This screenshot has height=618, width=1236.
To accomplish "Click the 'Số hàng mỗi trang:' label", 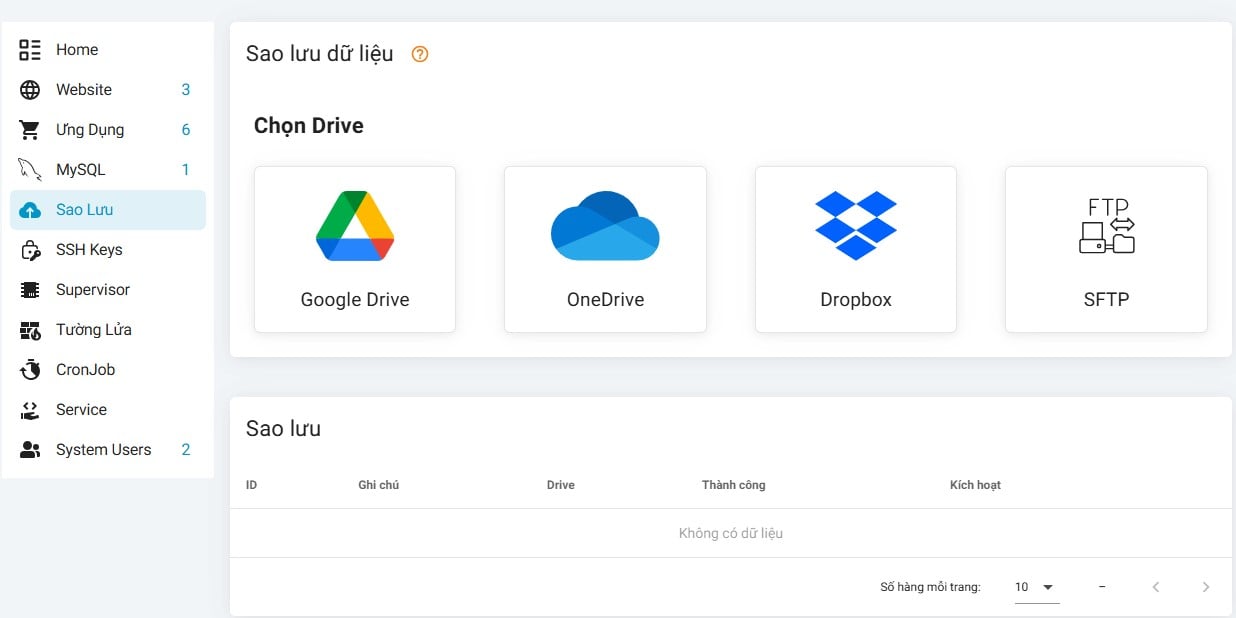I will (930, 587).
